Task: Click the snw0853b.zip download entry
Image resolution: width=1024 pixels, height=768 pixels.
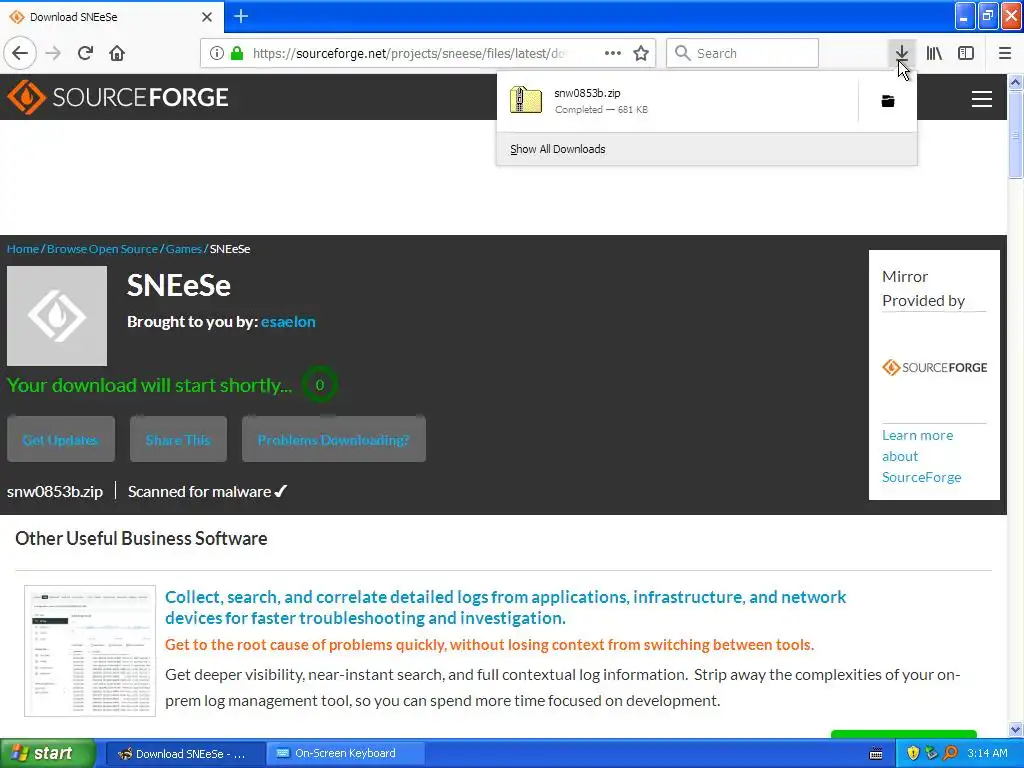Action: point(677,101)
